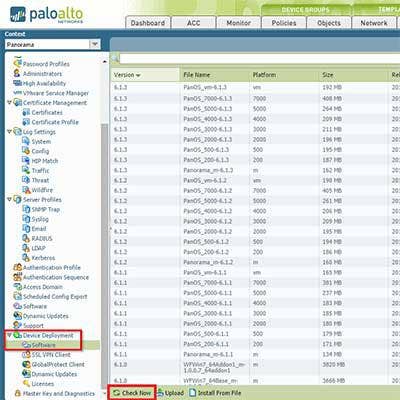Click the Install From File document icon
Viewport: 400px width, 400px height.
pyautogui.click(x=193, y=393)
